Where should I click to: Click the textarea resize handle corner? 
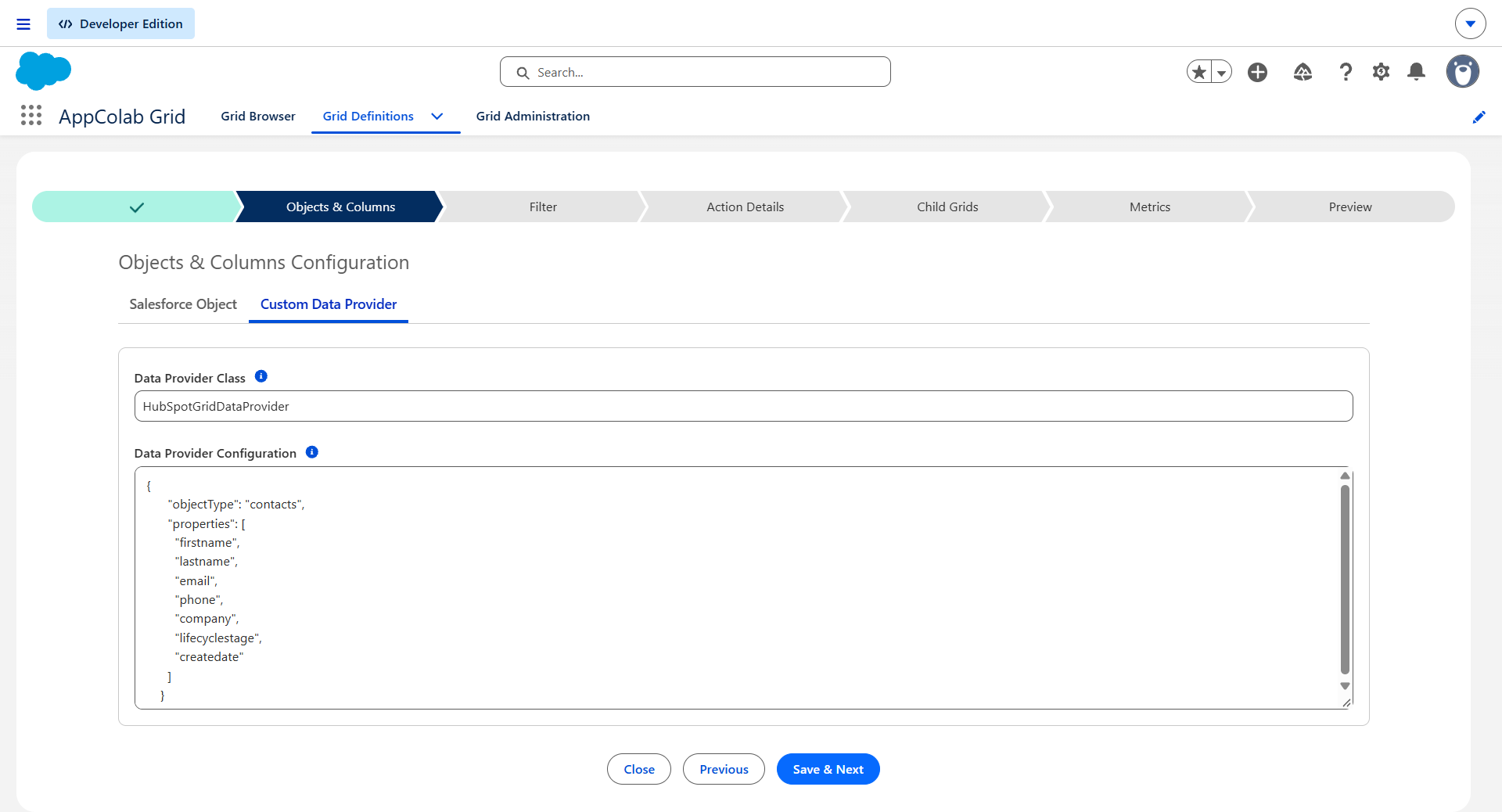tap(1346, 702)
